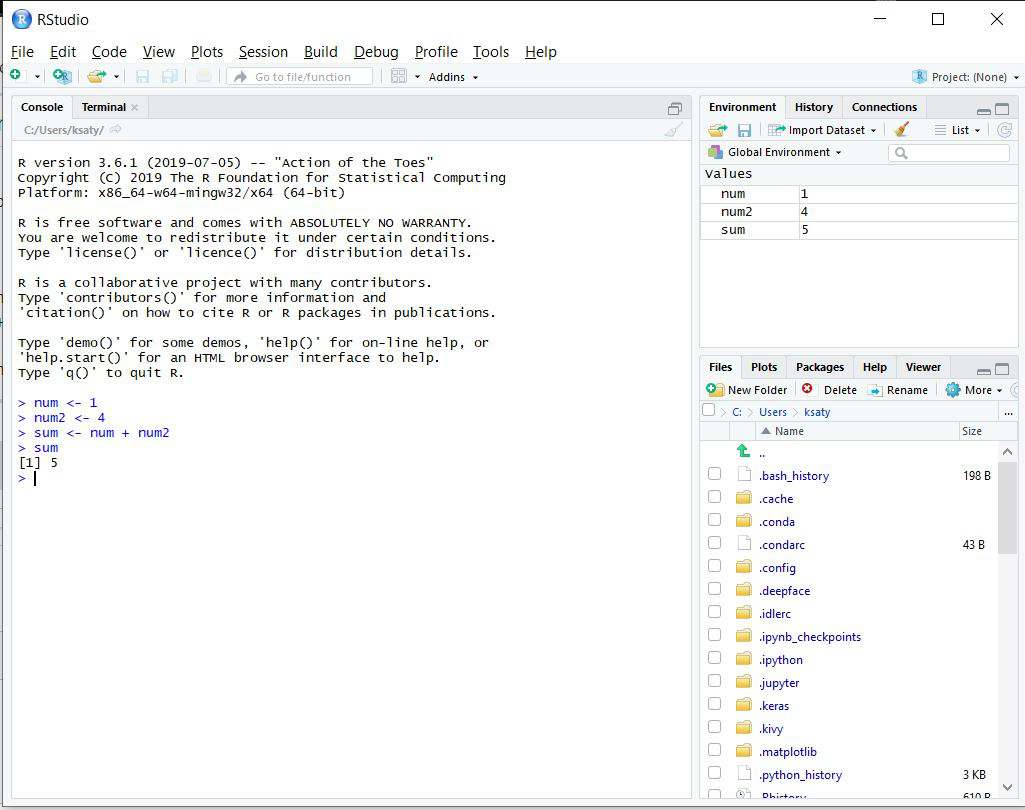Image resolution: width=1025 pixels, height=810 pixels.
Task: Tick checkbox for .deepface folder
Action: 714,588
